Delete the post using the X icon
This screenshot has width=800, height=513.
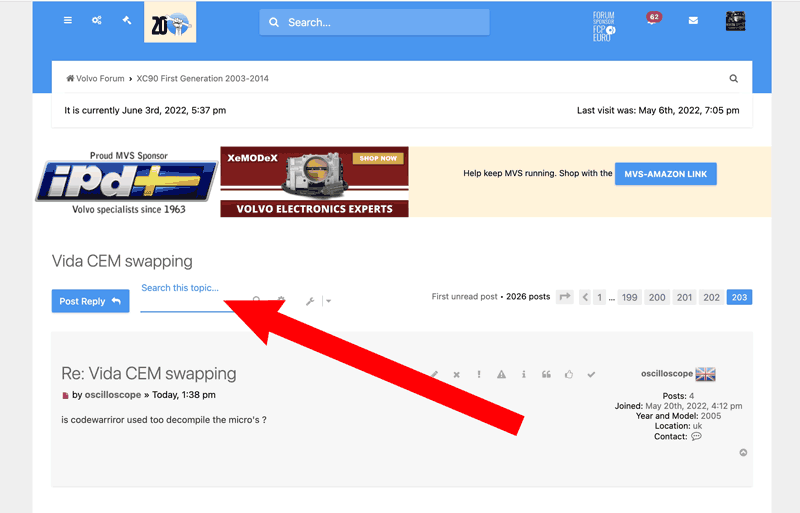tap(456, 374)
